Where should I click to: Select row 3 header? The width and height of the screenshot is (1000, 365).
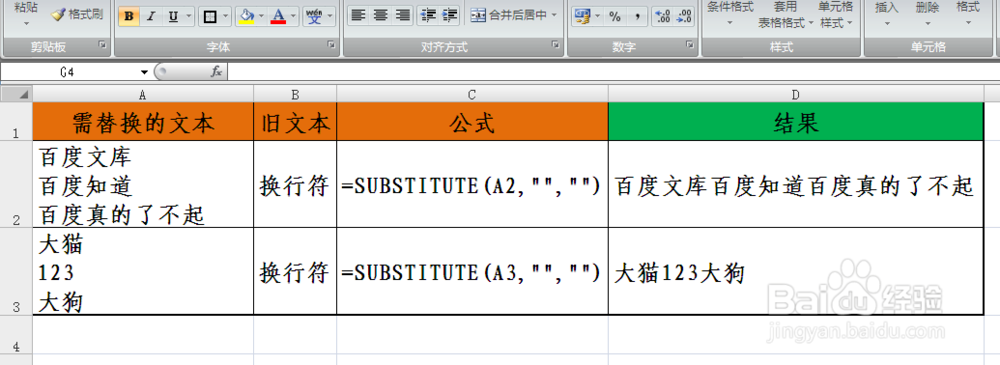click(16, 271)
